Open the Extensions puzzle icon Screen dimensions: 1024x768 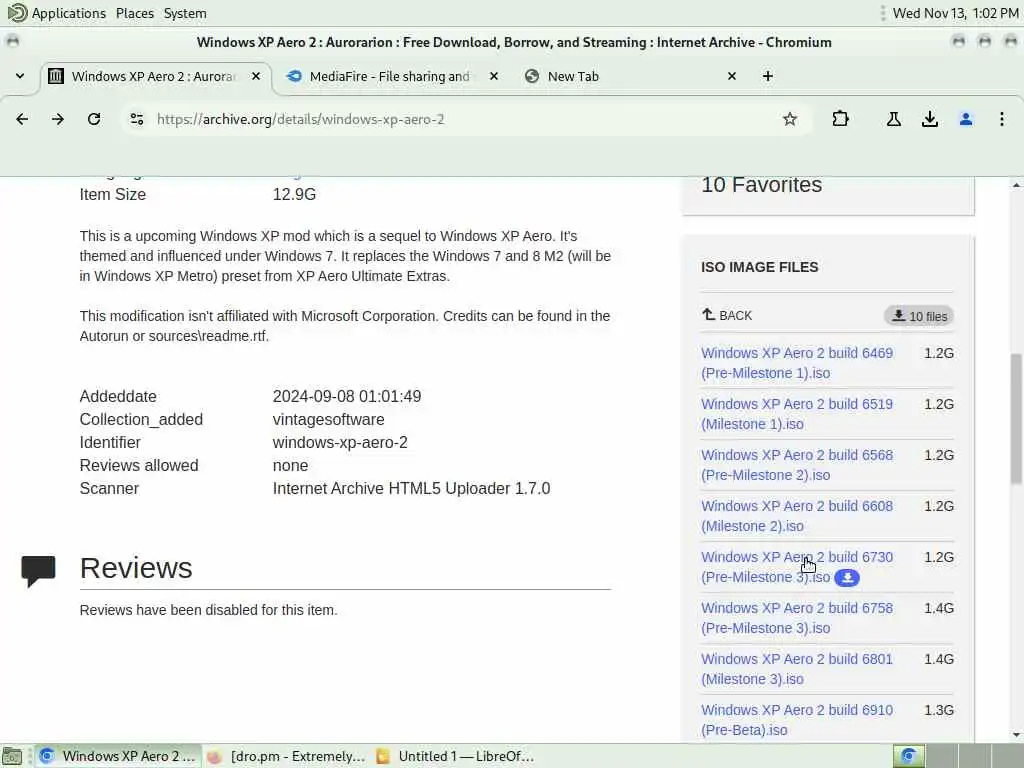[840, 119]
